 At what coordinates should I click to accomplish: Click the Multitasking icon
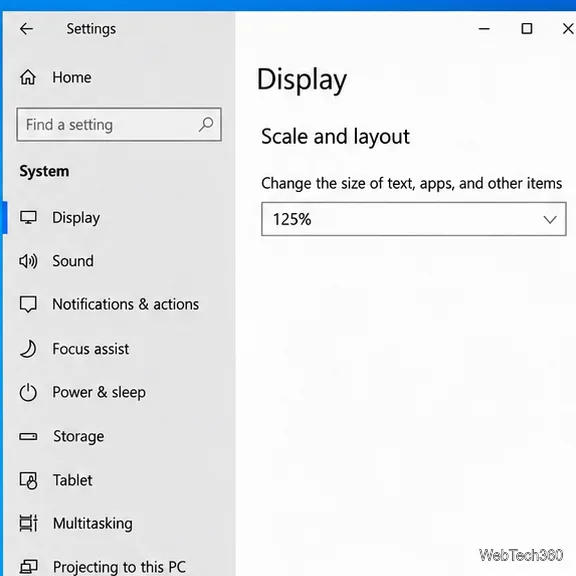pos(28,523)
